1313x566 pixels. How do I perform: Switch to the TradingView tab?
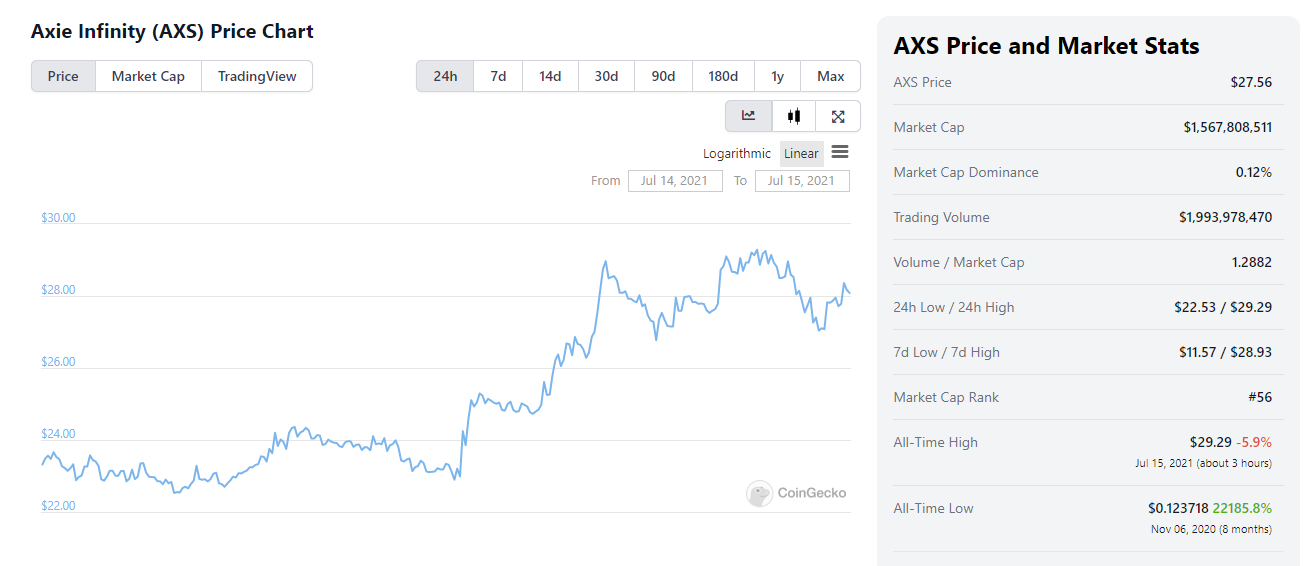257,76
